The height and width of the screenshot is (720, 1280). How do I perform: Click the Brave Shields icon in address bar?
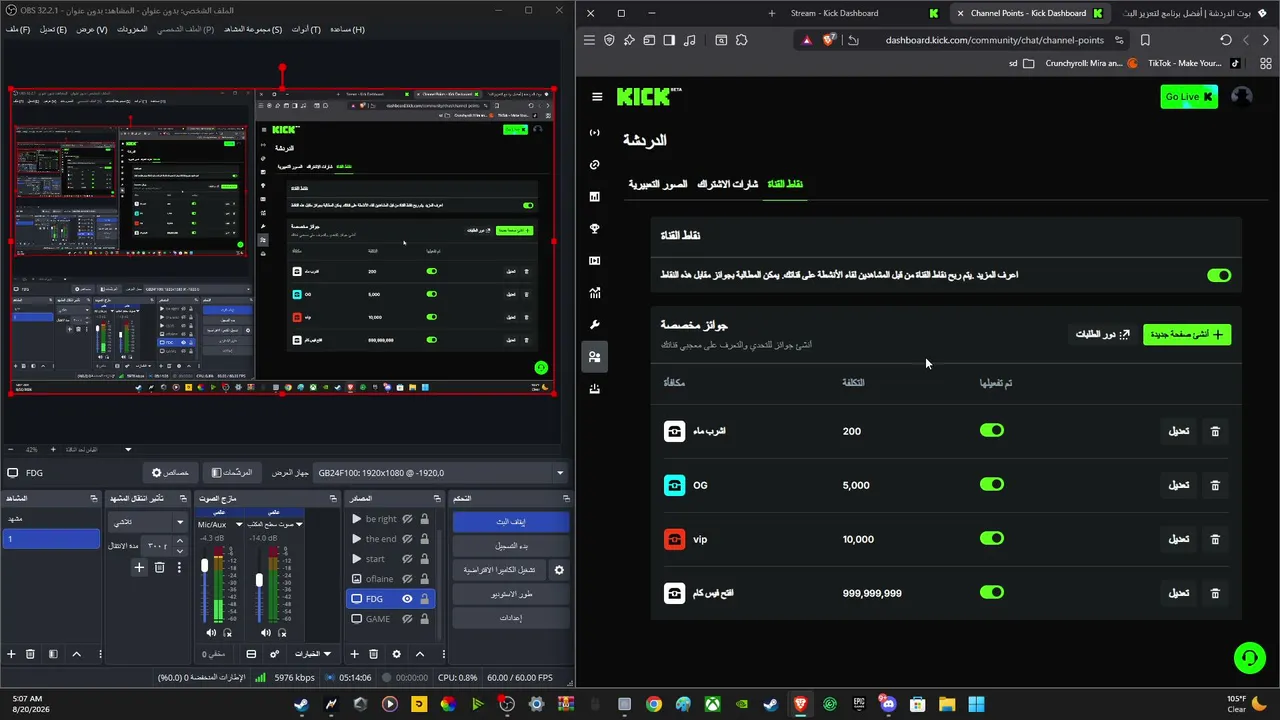point(829,40)
